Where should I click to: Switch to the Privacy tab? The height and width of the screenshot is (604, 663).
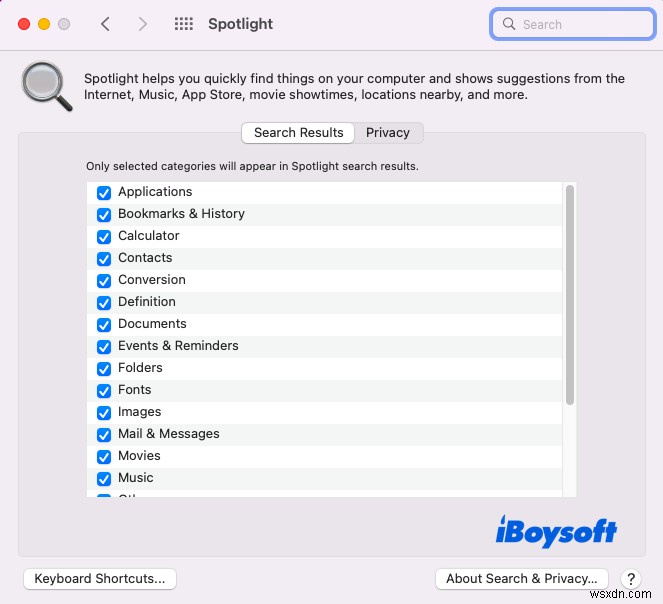pyautogui.click(x=388, y=133)
